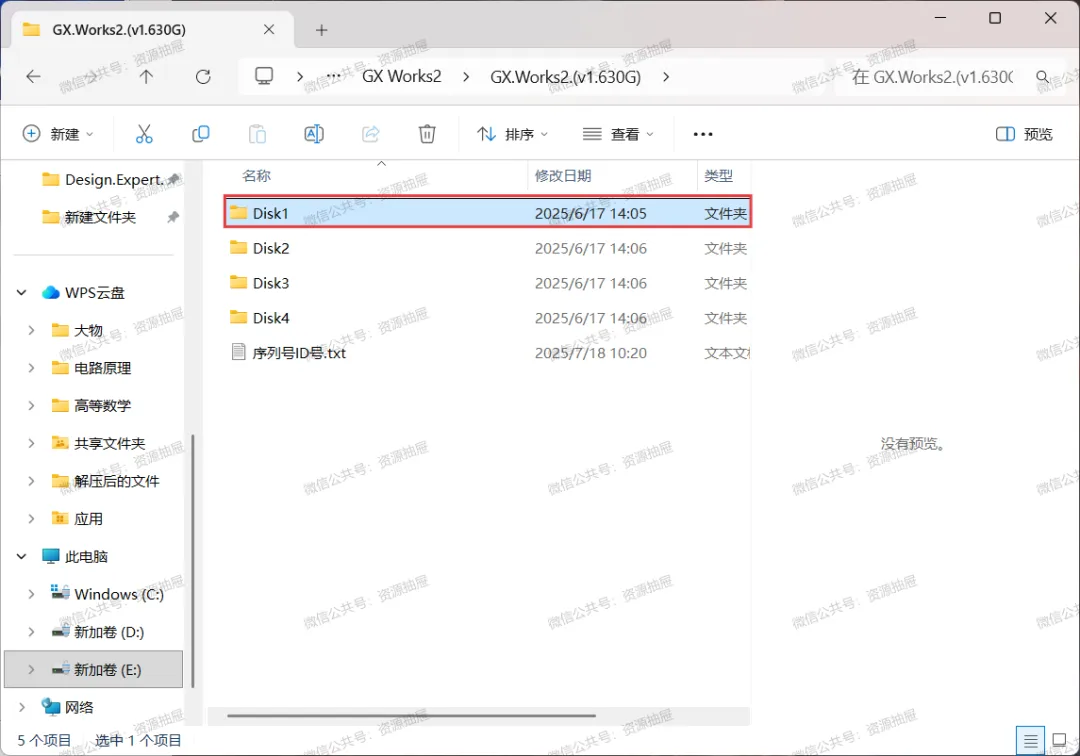Sort by 修改日期 column header
This screenshot has width=1080, height=756.
563,176
